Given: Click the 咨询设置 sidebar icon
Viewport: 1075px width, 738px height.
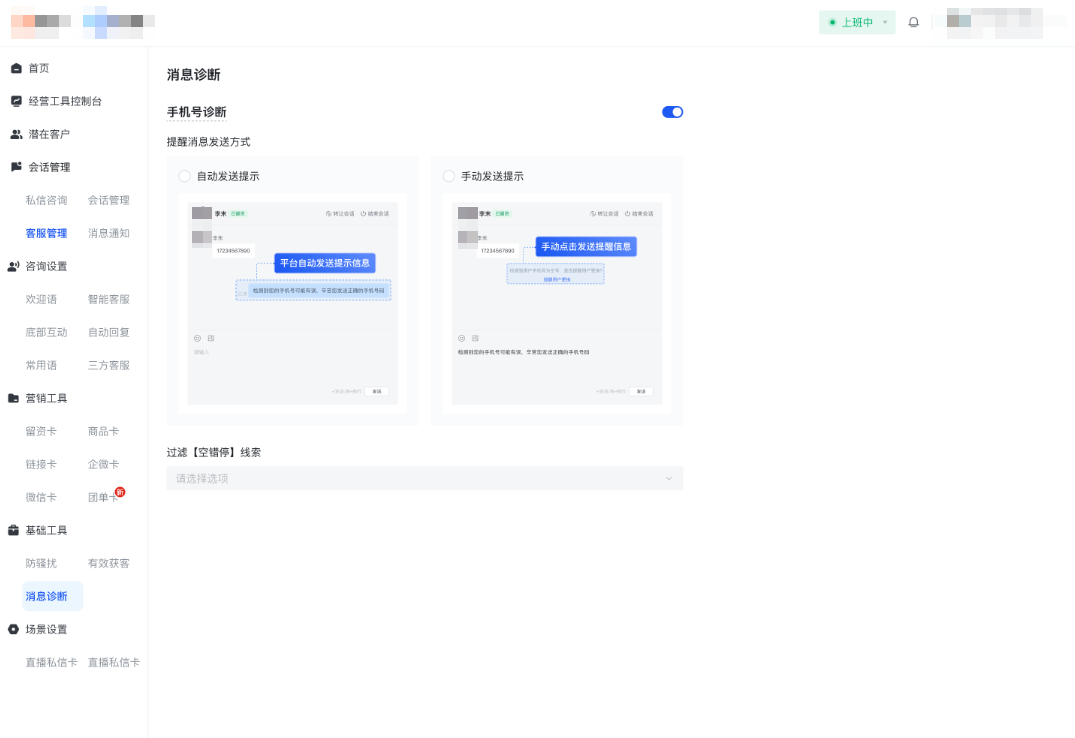Looking at the screenshot, I should click(x=14, y=266).
